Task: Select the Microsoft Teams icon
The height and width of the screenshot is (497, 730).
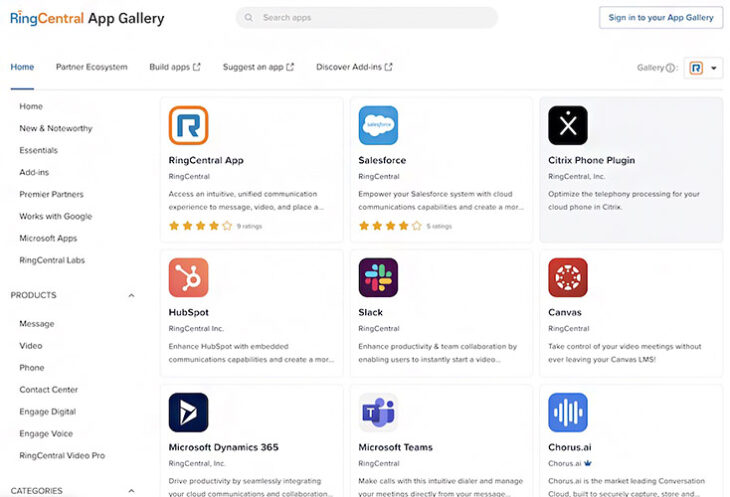Action: pyautogui.click(x=378, y=412)
